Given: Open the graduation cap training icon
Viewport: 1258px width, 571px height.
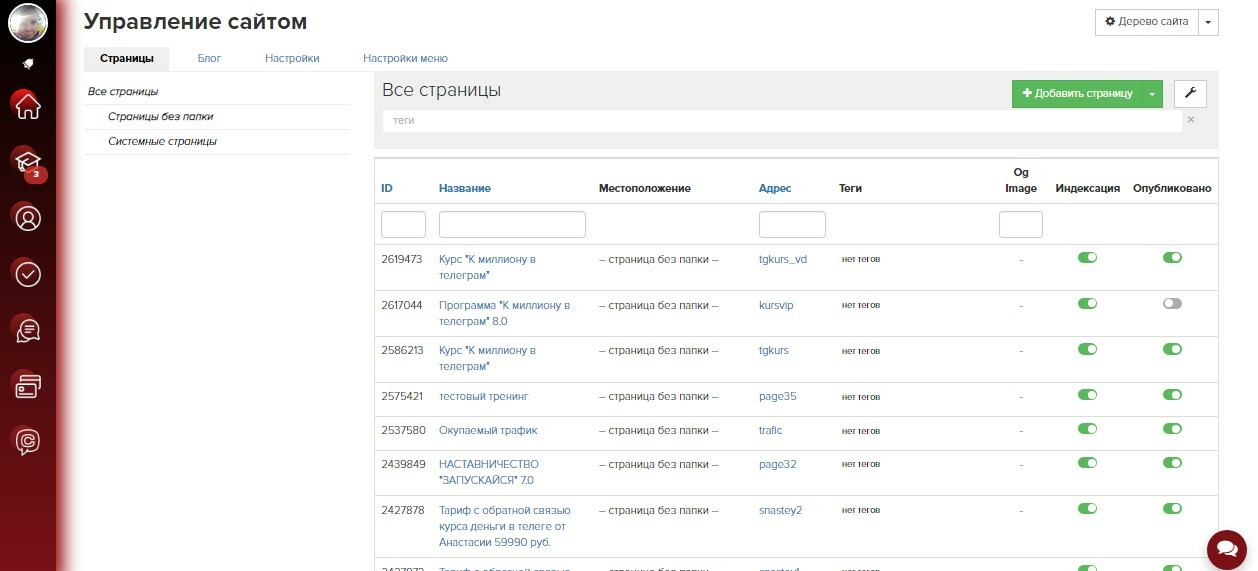Looking at the screenshot, I should click(x=26, y=160).
